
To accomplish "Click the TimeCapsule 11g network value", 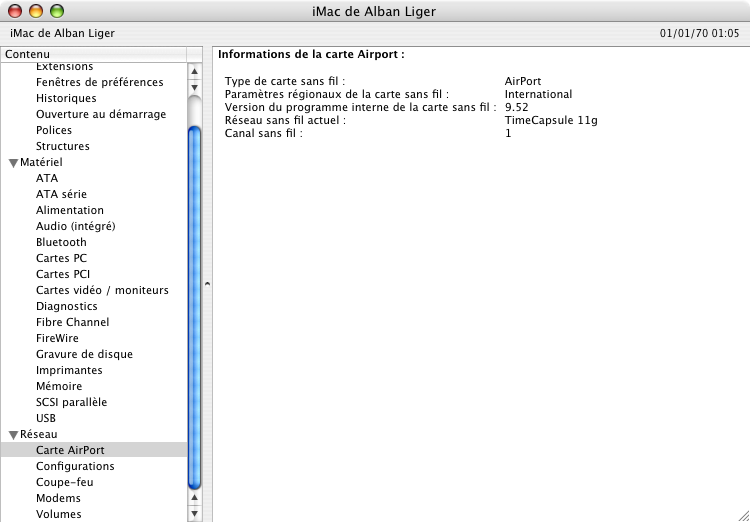I will tap(551, 120).
